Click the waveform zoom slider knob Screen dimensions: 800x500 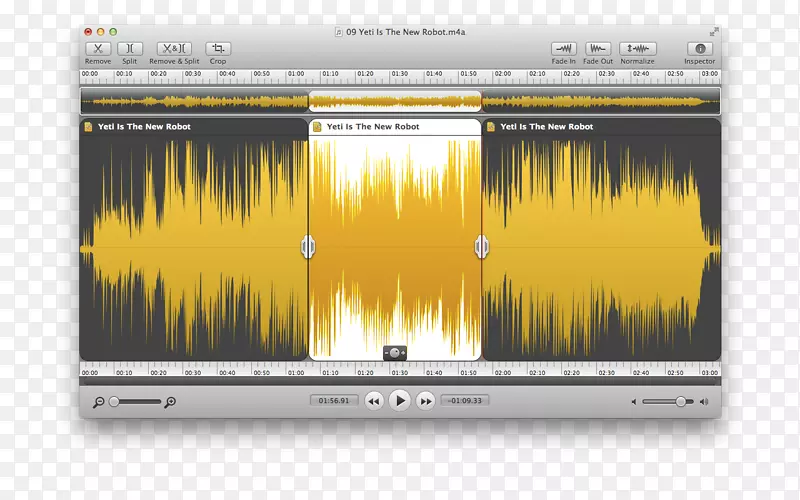tap(114, 401)
